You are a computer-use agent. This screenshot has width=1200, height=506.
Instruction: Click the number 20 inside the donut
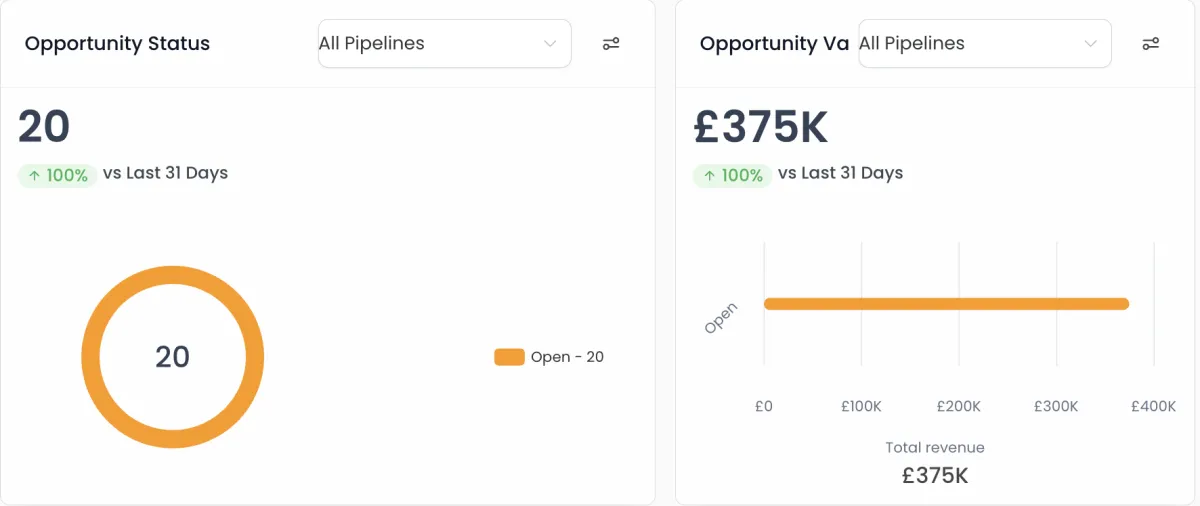pyautogui.click(x=172, y=357)
